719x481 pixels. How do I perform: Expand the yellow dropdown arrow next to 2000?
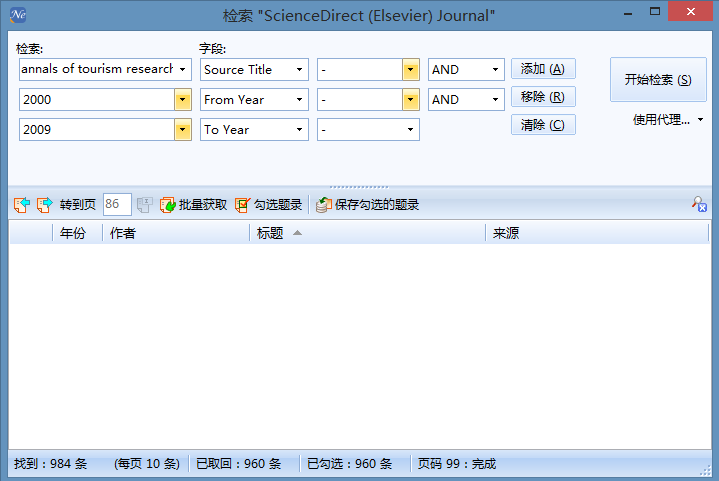(183, 100)
